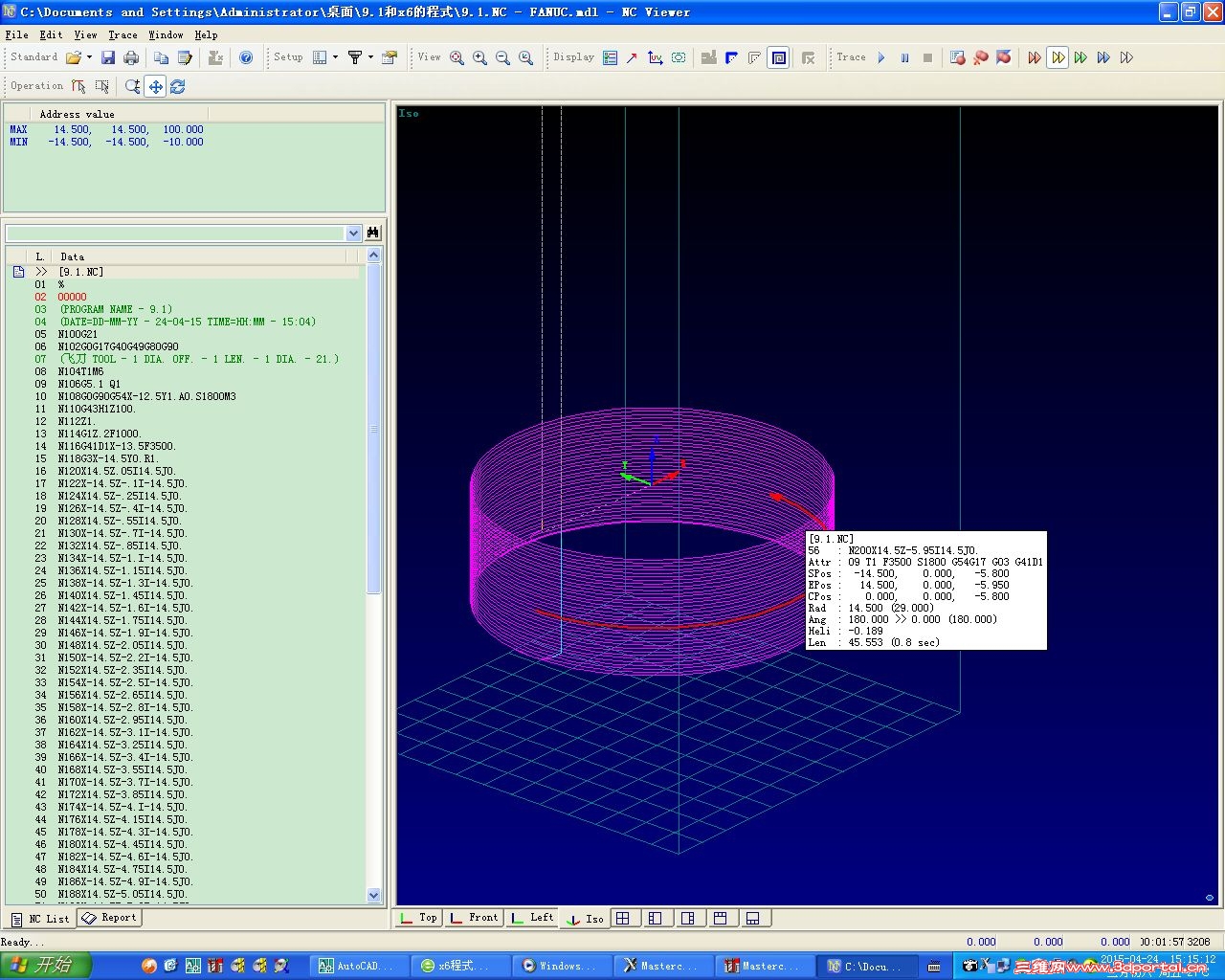Expand the tool setup dropdown arrow
Screen dimensions: 1225x980
point(370,57)
